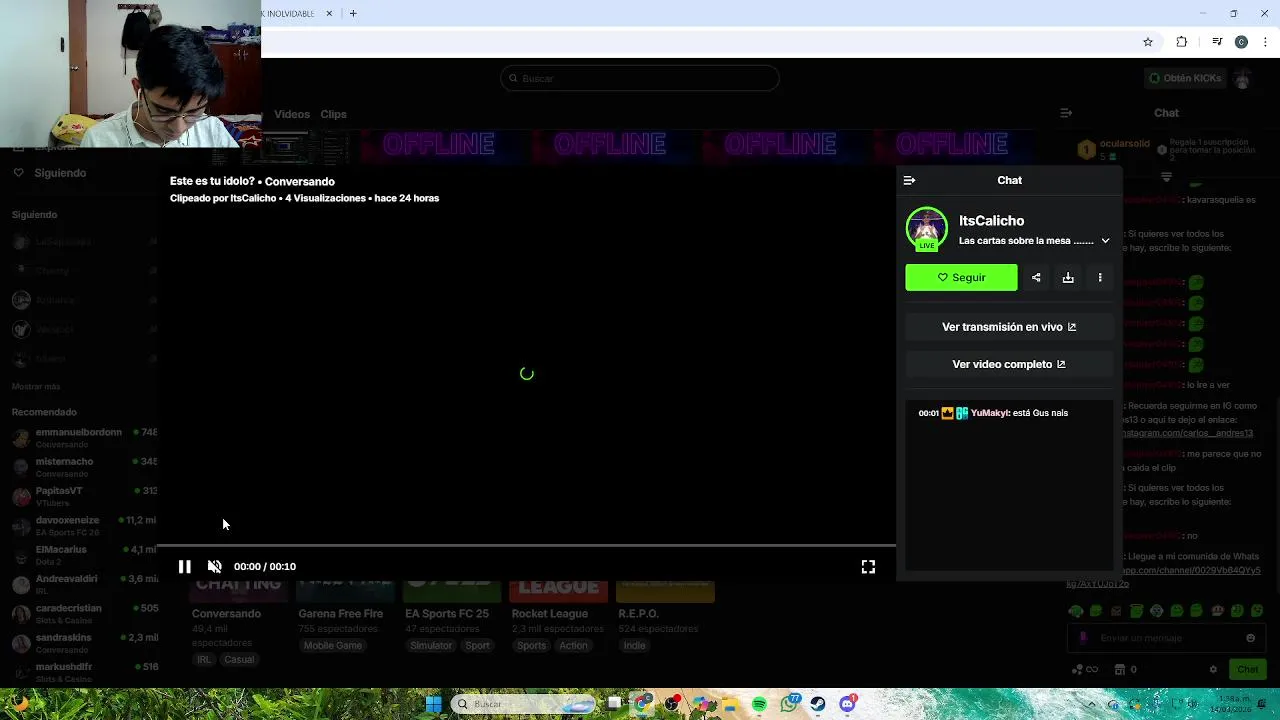Download the clip
Viewport: 1280px width, 720px height.
click(1068, 277)
